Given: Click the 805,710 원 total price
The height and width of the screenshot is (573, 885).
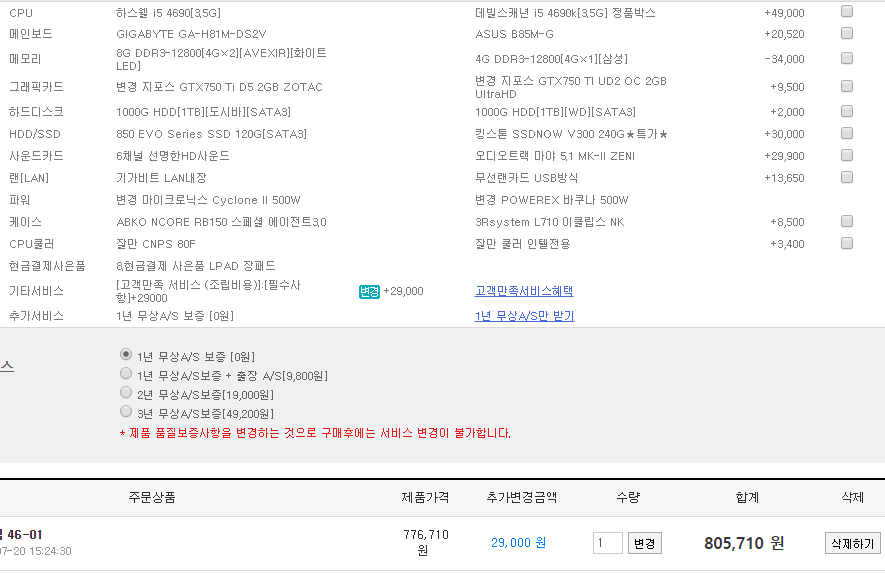Looking at the screenshot, I should pos(744,543).
